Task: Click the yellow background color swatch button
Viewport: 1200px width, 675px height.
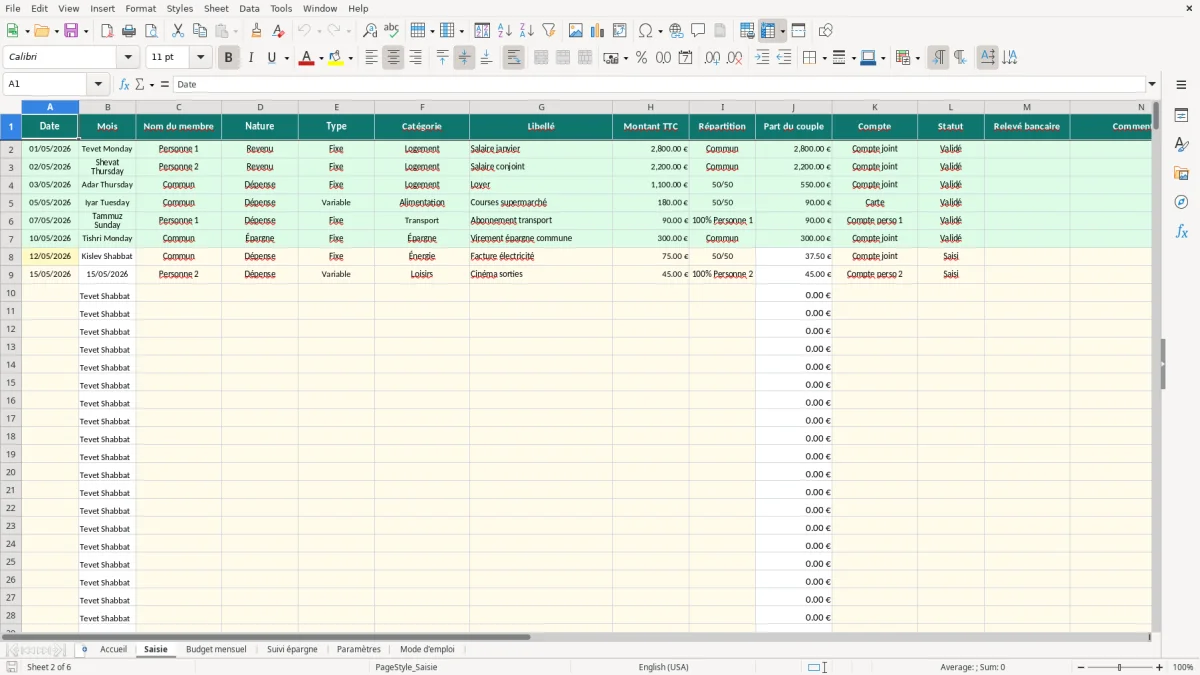Action: click(x=336, y=58)
